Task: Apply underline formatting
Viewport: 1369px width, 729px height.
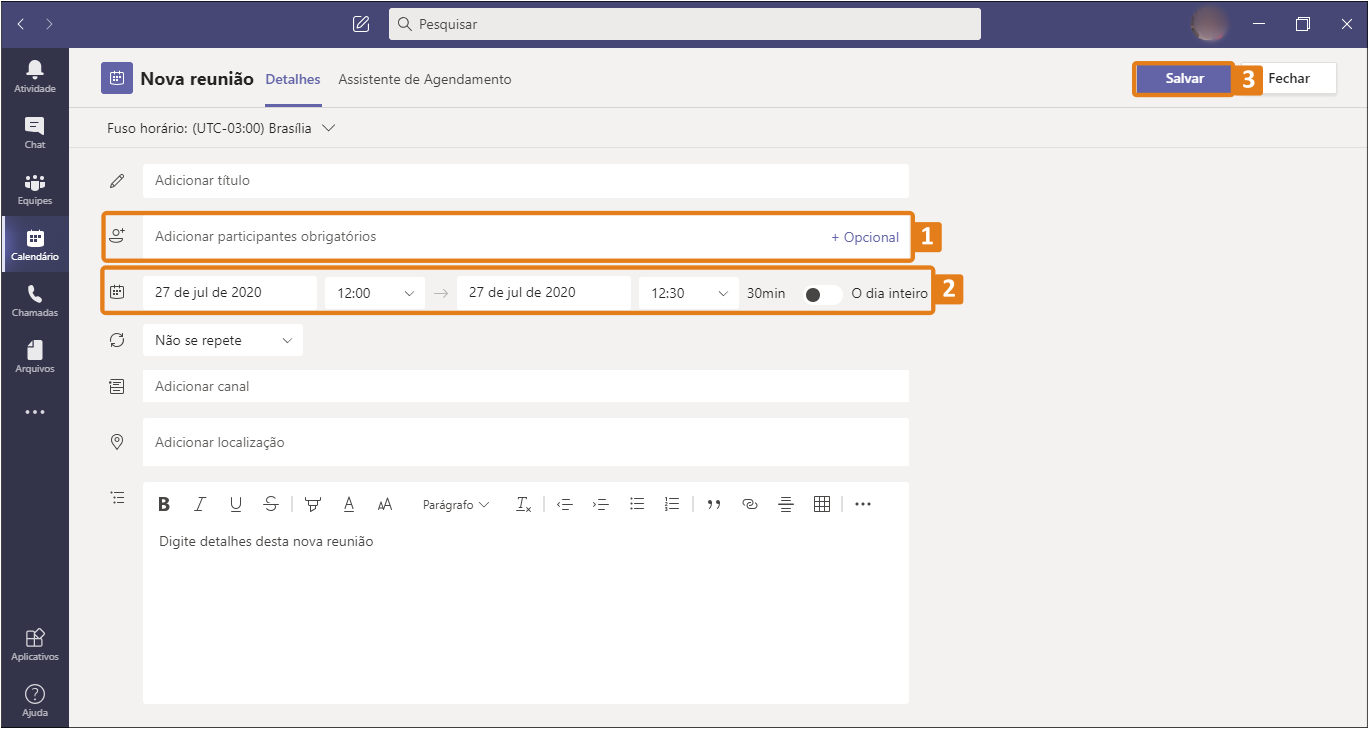Action: (x=236, y=505)
